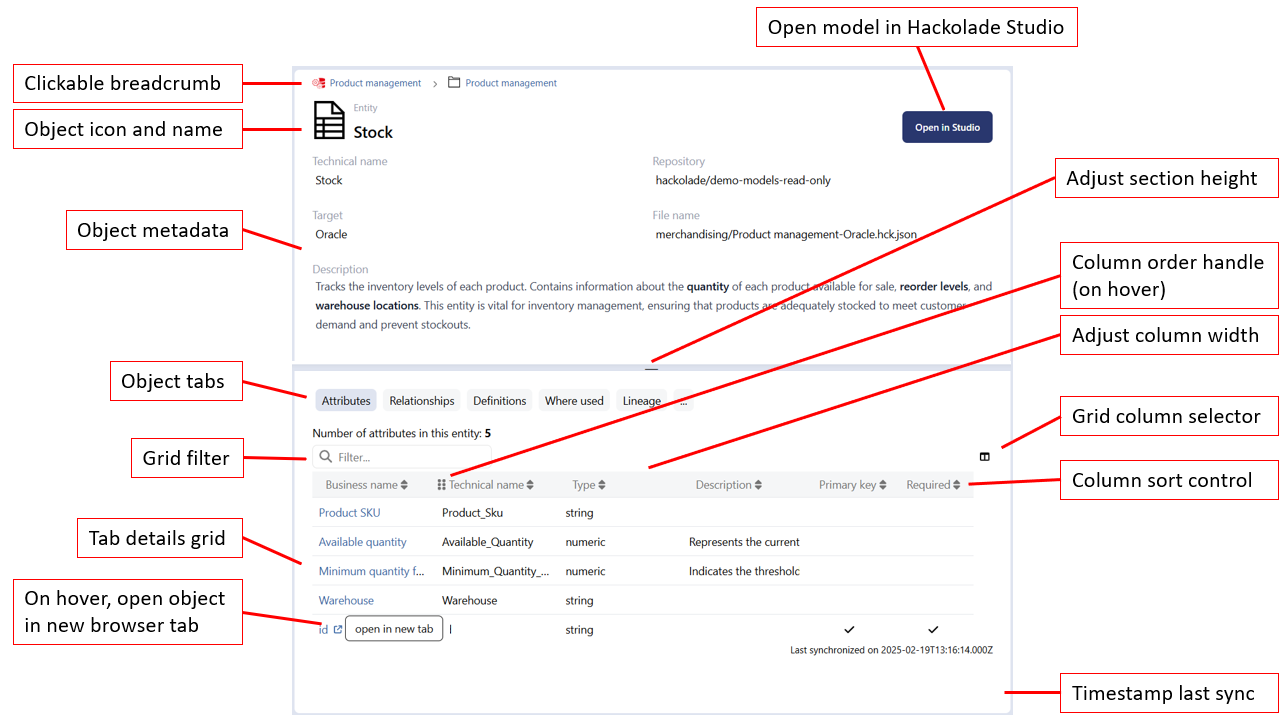
Task: Open the id attribute link
Action: [x=323, y=630]
